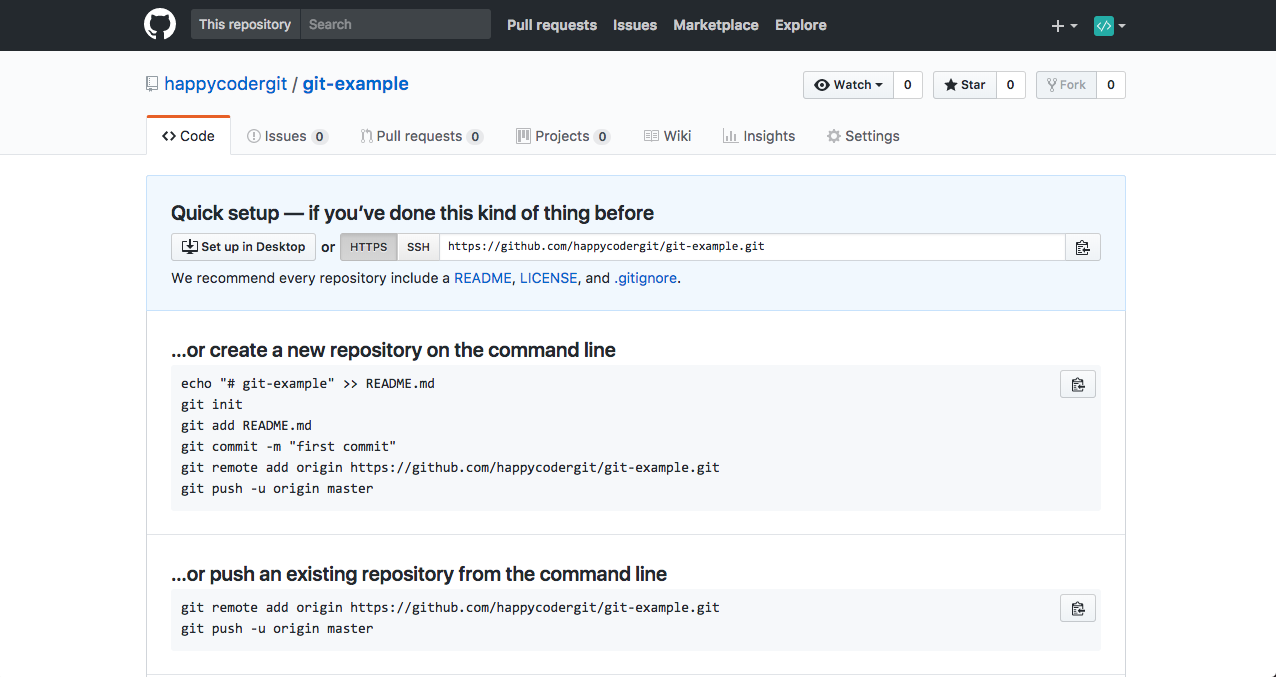Click the Set up in Desktop button
This screenshot has width=1276, height=677.
pos(243,246)
